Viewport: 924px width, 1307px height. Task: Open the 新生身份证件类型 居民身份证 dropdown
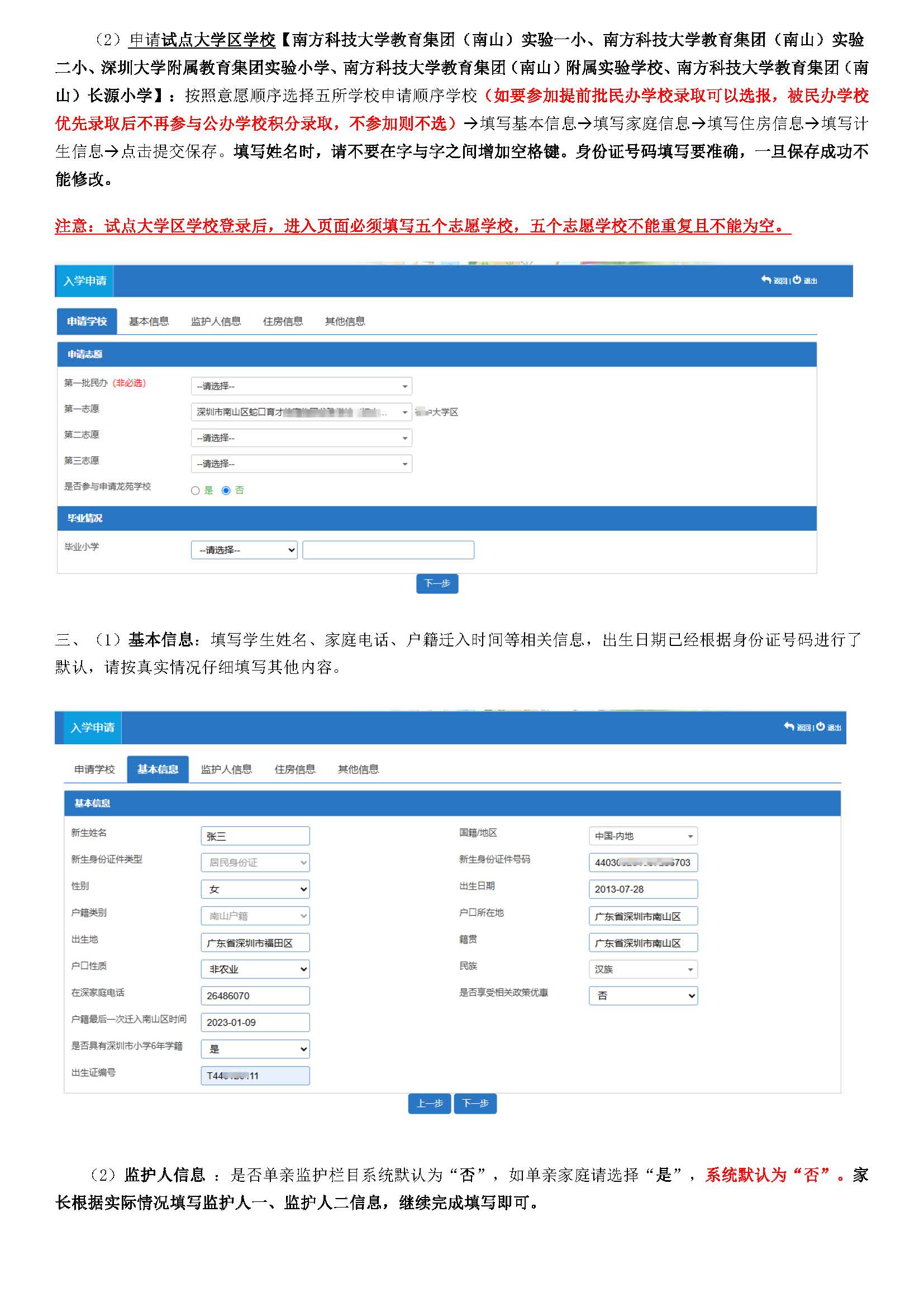pos(255,862)
